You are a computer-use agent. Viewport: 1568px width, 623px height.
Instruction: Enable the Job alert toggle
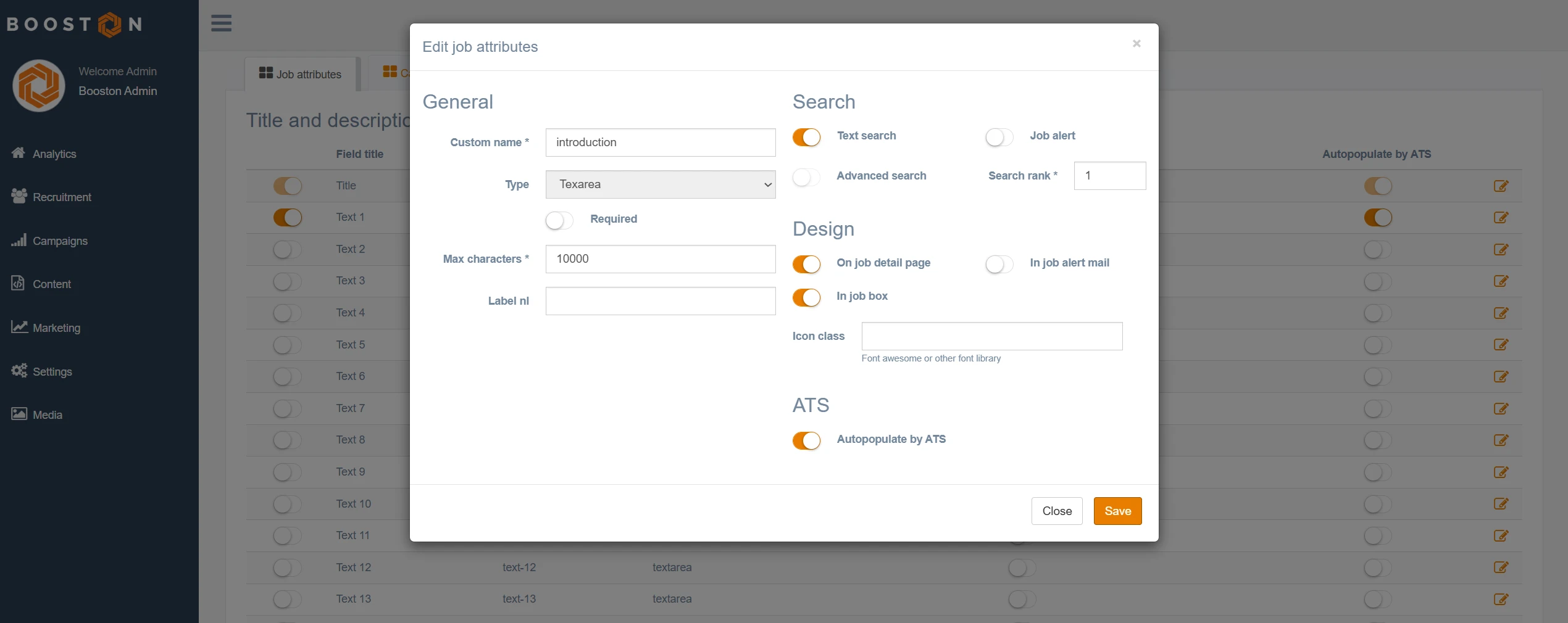999,136
